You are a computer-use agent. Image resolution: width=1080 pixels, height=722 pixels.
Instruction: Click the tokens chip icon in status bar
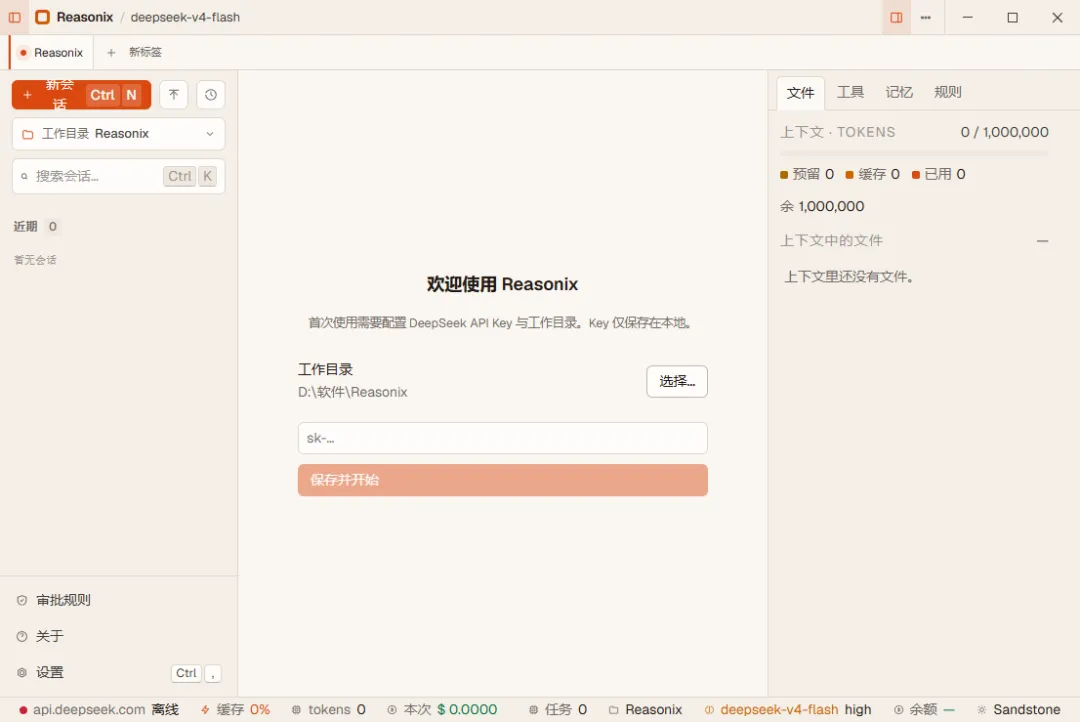296,710
